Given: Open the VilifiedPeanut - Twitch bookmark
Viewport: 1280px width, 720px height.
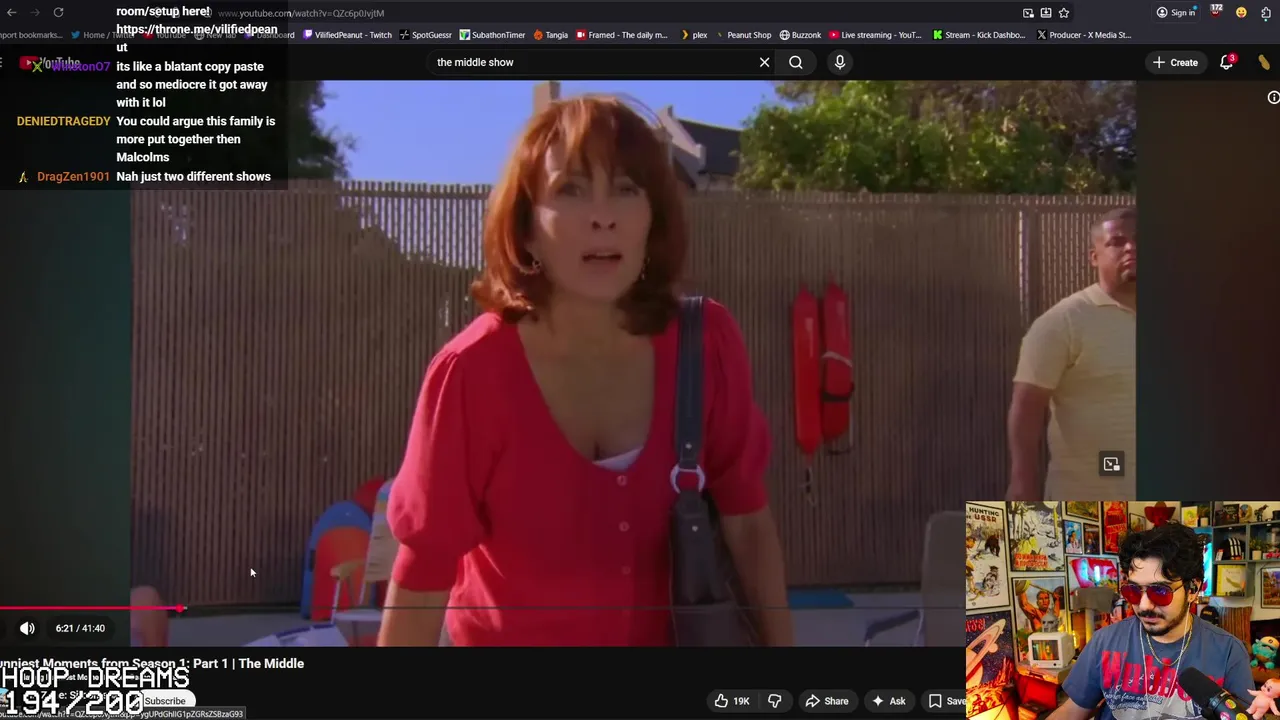Looking at the screenshot, I should [347, 35].
